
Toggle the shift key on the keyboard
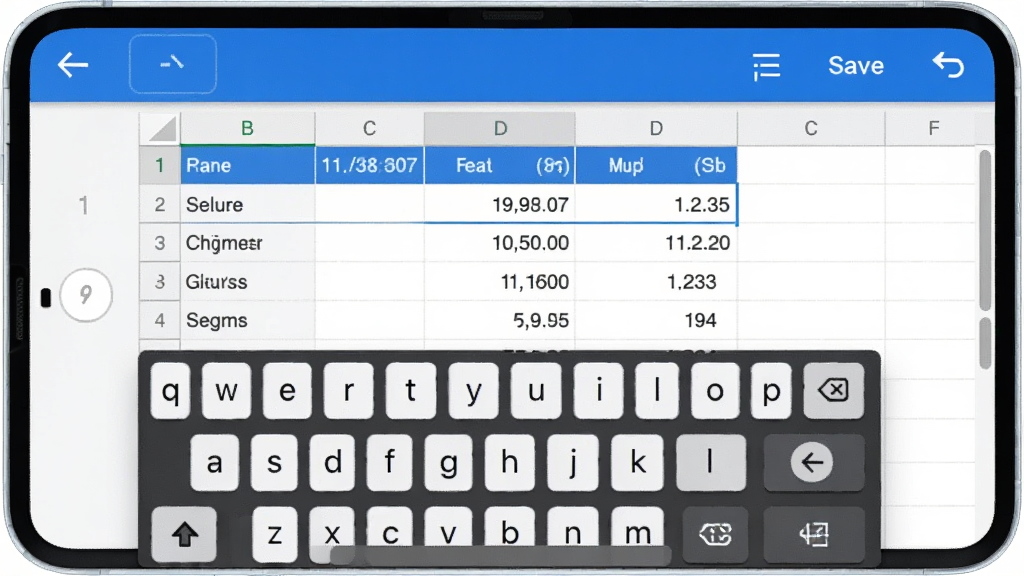pos(184,534)
